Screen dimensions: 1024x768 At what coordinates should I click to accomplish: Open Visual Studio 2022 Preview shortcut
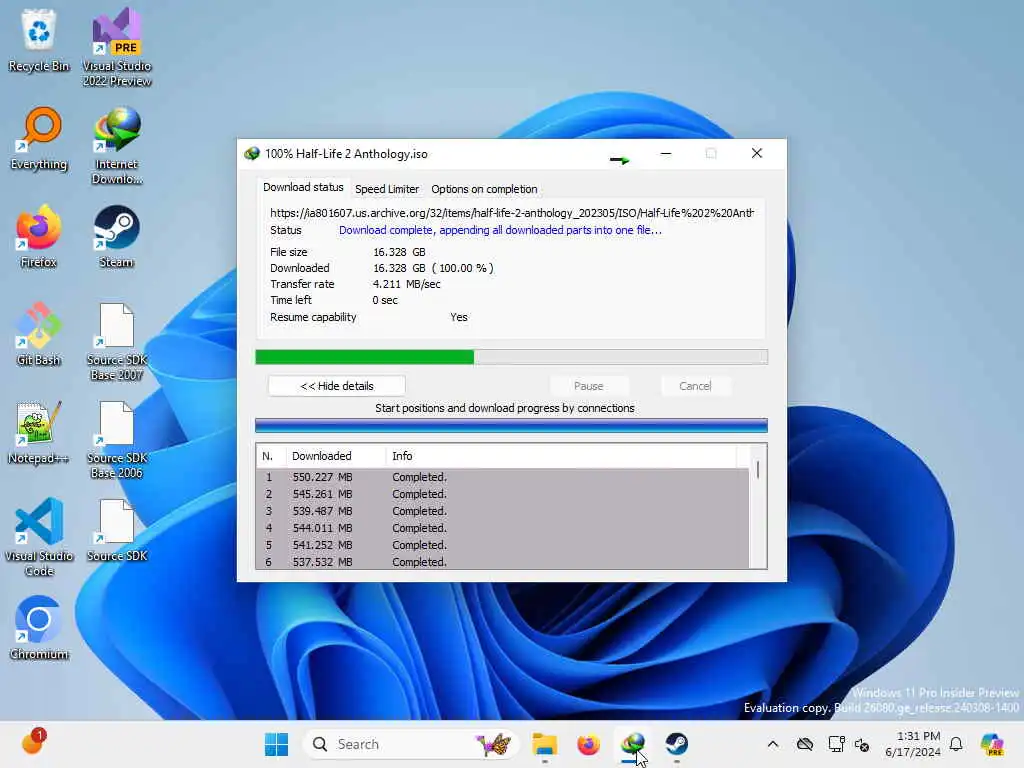point(117,47)
